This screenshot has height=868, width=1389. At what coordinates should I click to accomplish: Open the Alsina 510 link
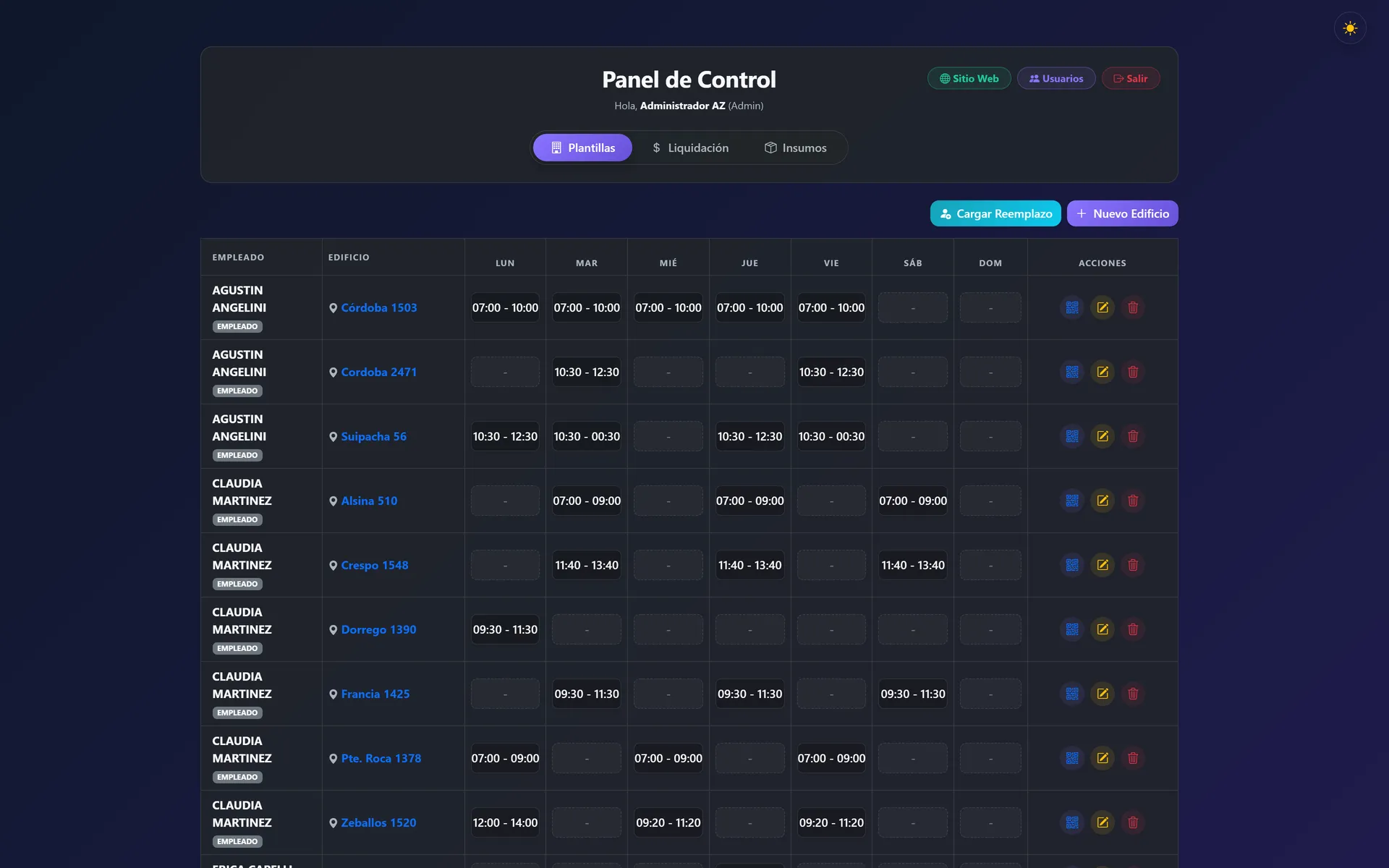pyautogui.click(x=369, y=501)
